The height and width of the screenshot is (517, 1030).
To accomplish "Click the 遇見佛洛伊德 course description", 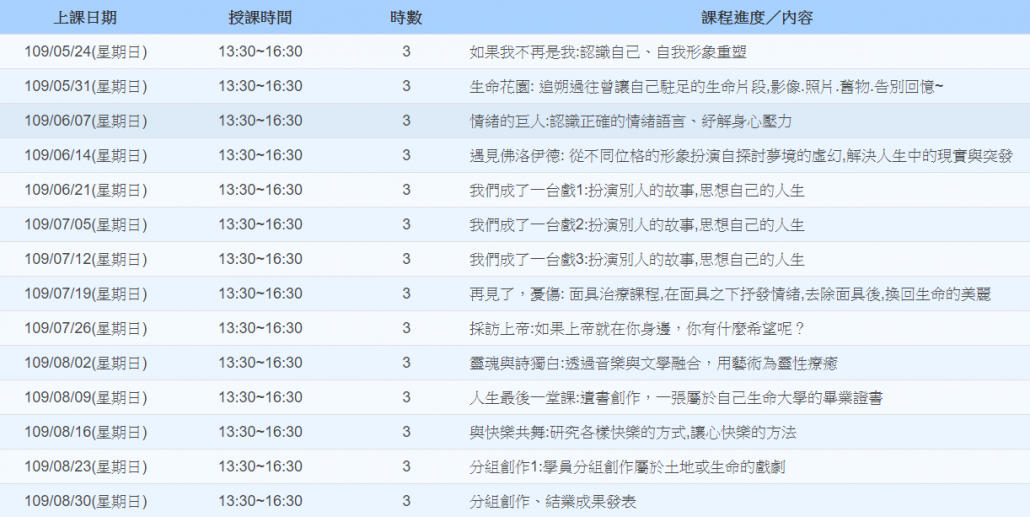I will [740, 156].
